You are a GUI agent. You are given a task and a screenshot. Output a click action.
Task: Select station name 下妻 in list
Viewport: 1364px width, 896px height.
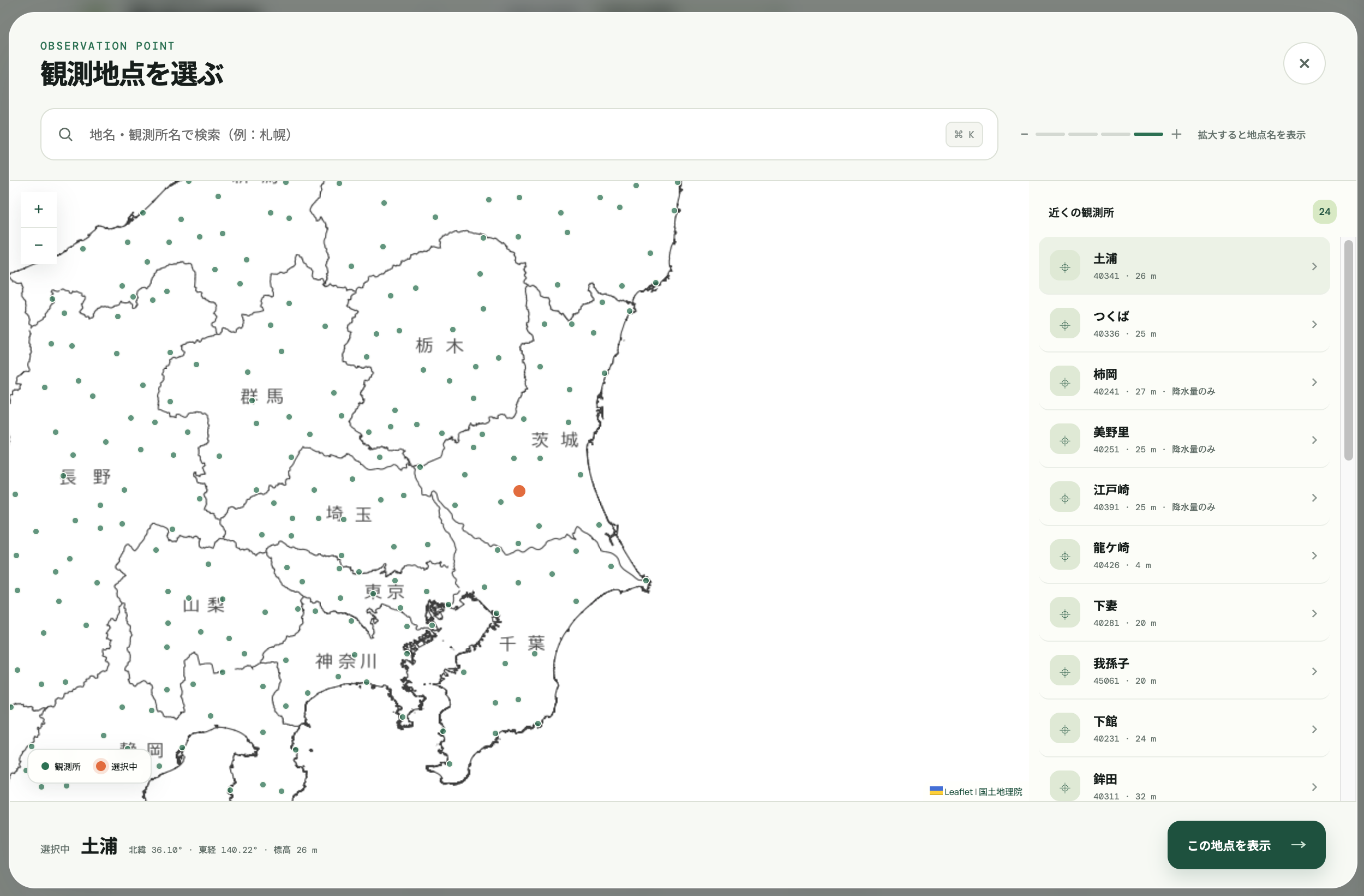(x=1105, y=606)
